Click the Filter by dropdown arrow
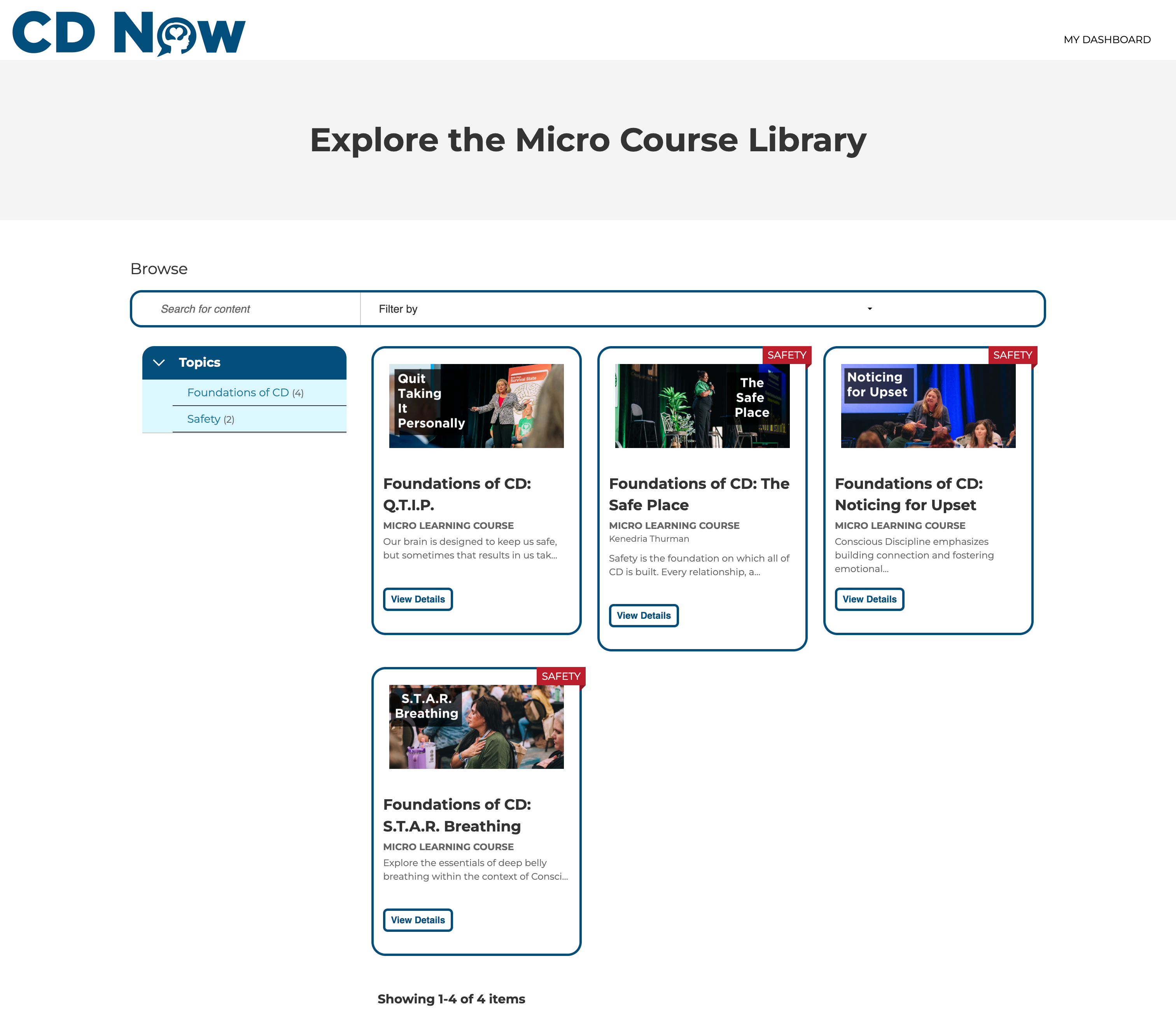 click(869, 309)
